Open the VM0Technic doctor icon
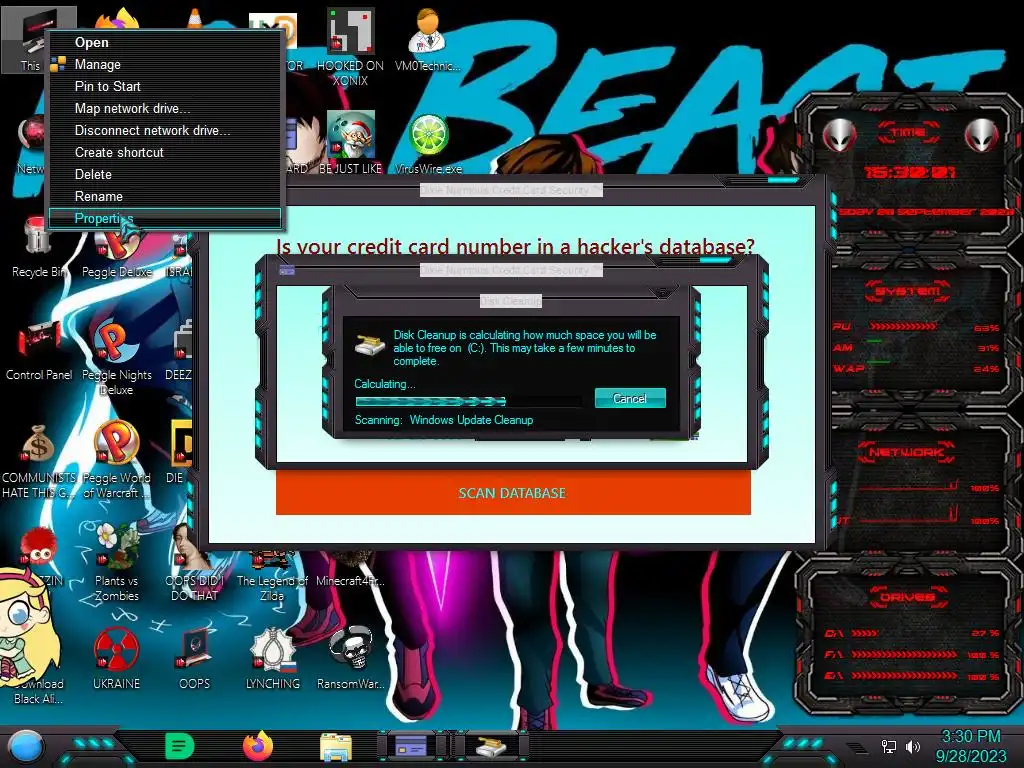 point(428,39)
